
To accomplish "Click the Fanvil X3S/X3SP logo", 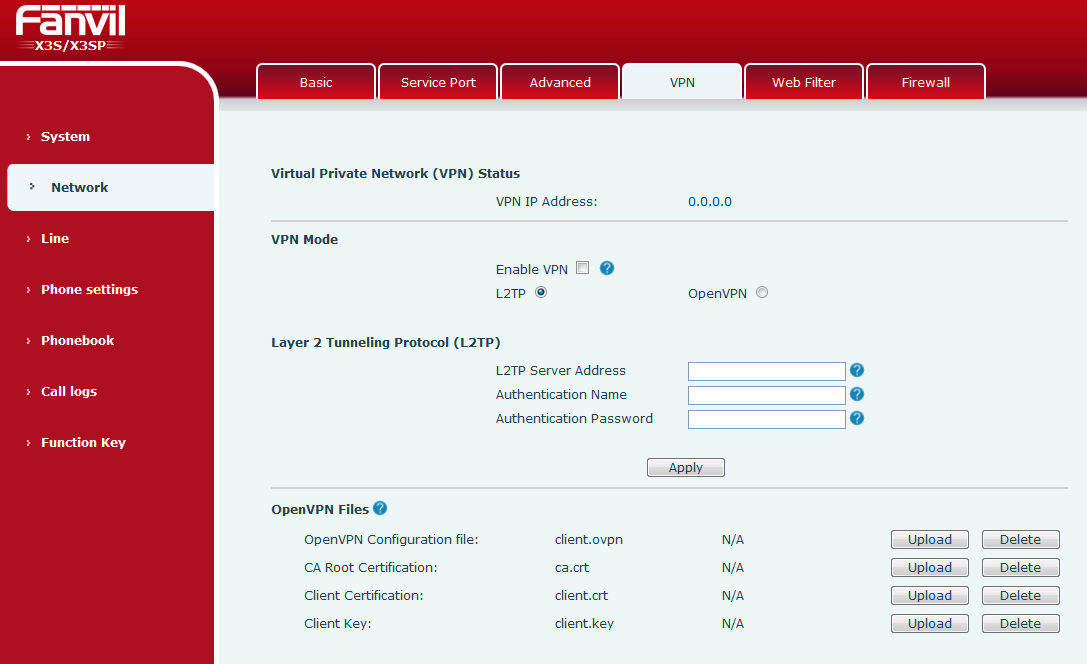I will [71, 28].
